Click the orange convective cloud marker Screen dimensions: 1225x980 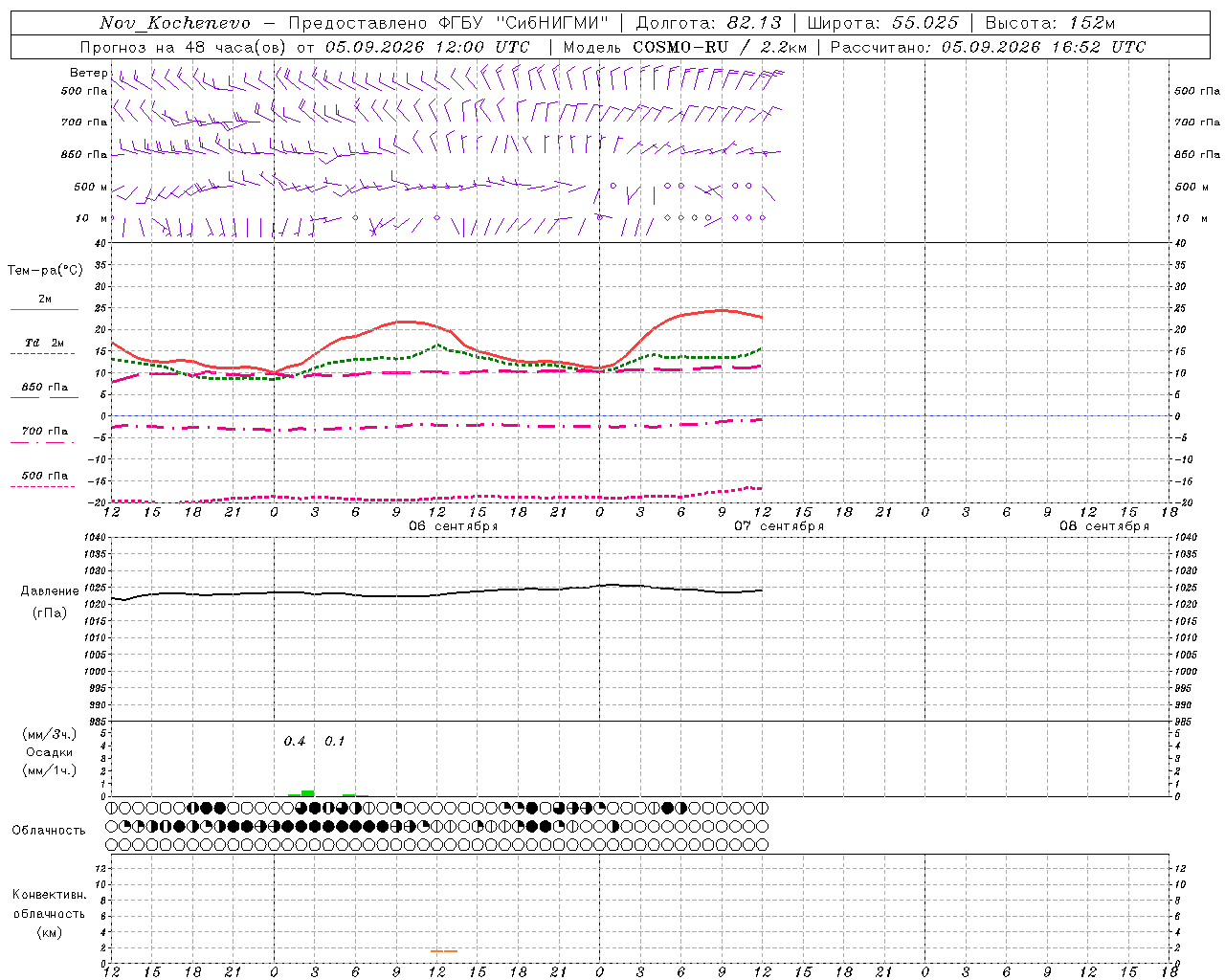point(444,950)
